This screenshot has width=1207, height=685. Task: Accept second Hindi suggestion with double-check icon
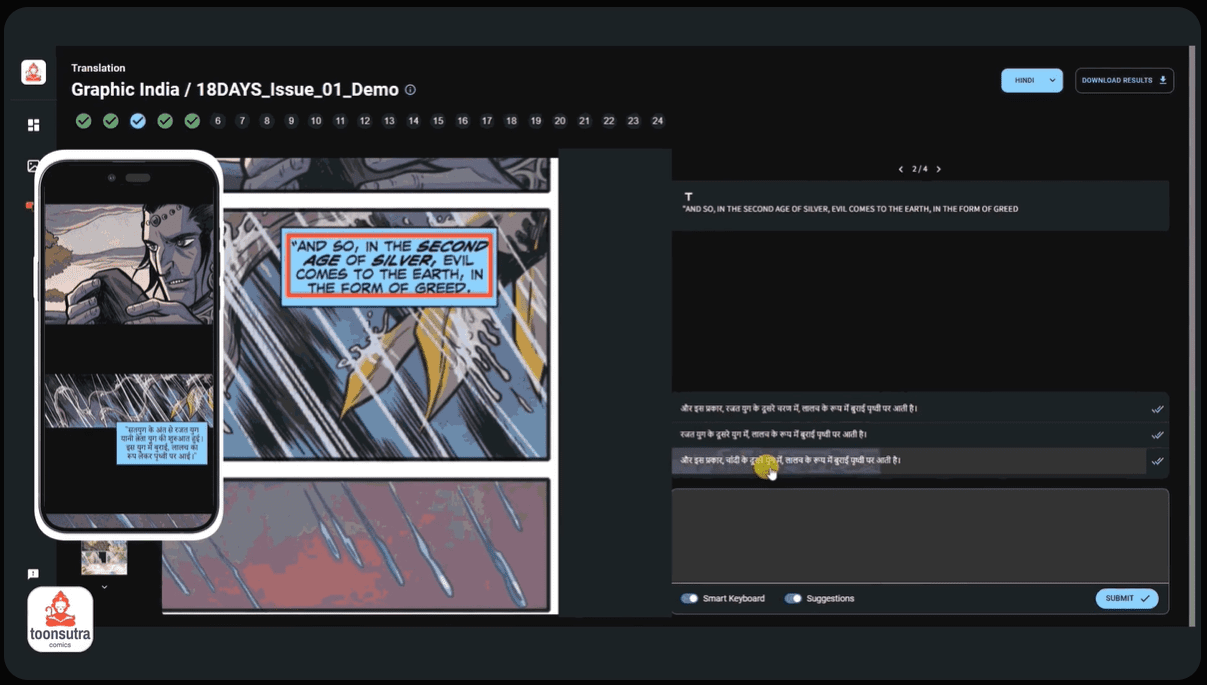pos(1157,435)
